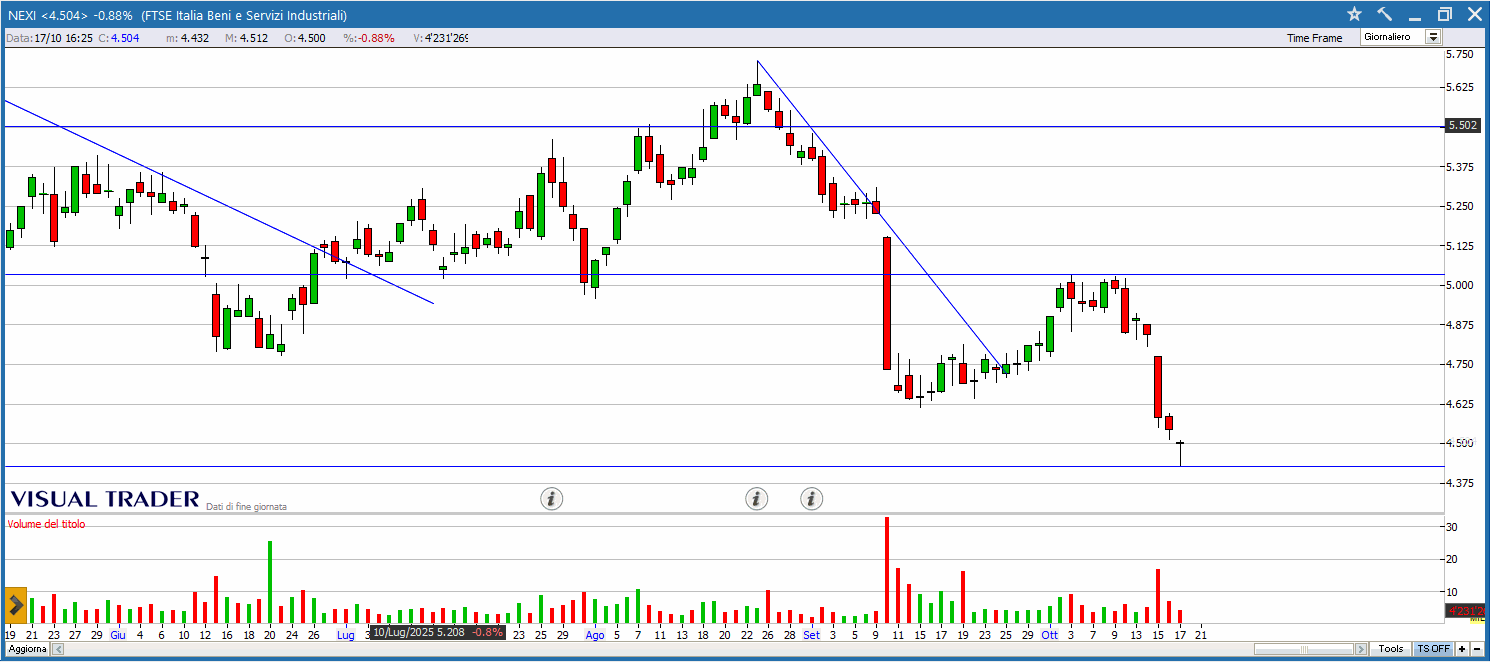
Task: Open the info marker near early September
Action: coord(811,498)
